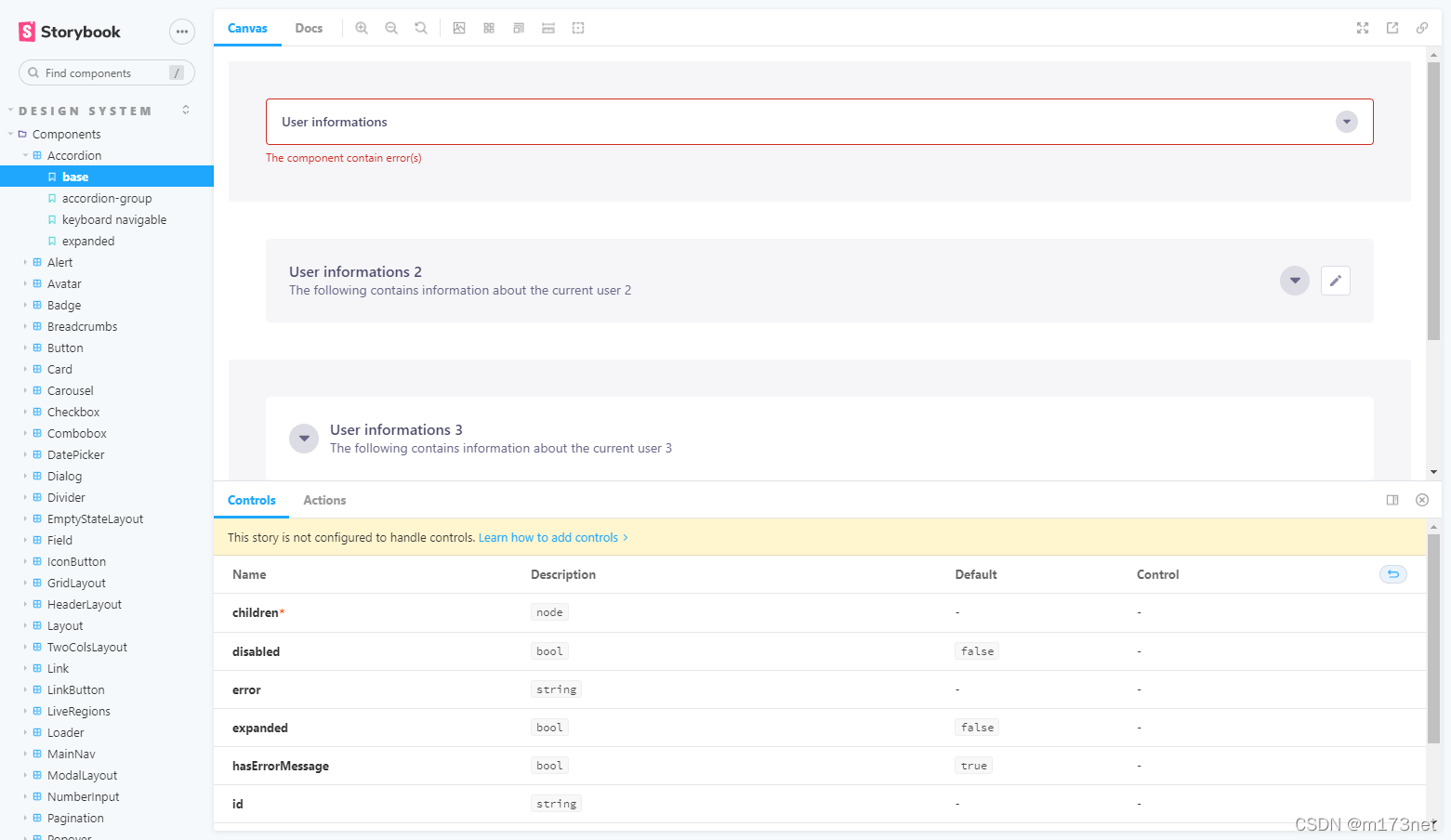
Task: Toggle the measure tool
Action: coord(547,28)
